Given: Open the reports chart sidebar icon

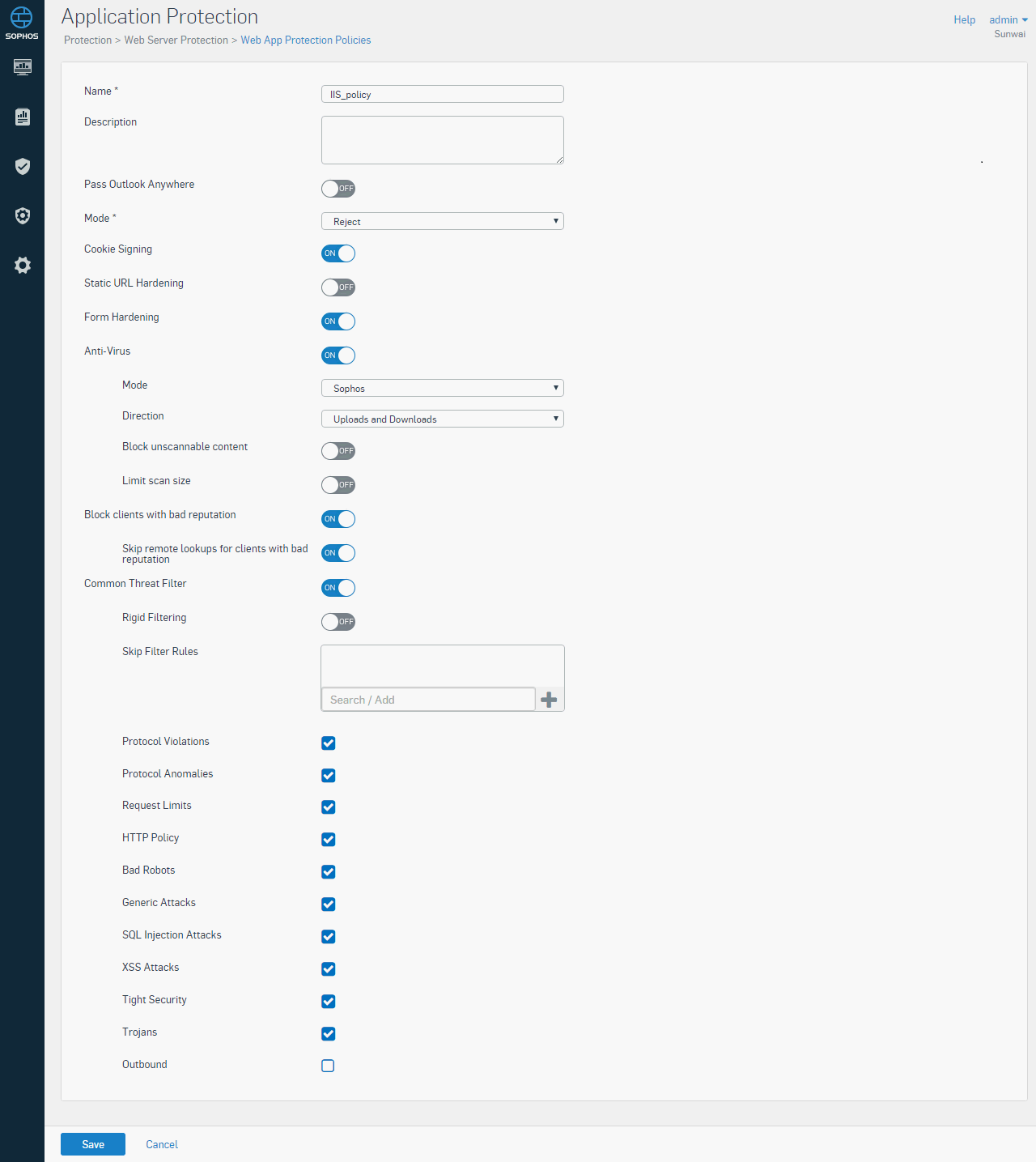Looking at the screenshot, I should click(23, 117).
